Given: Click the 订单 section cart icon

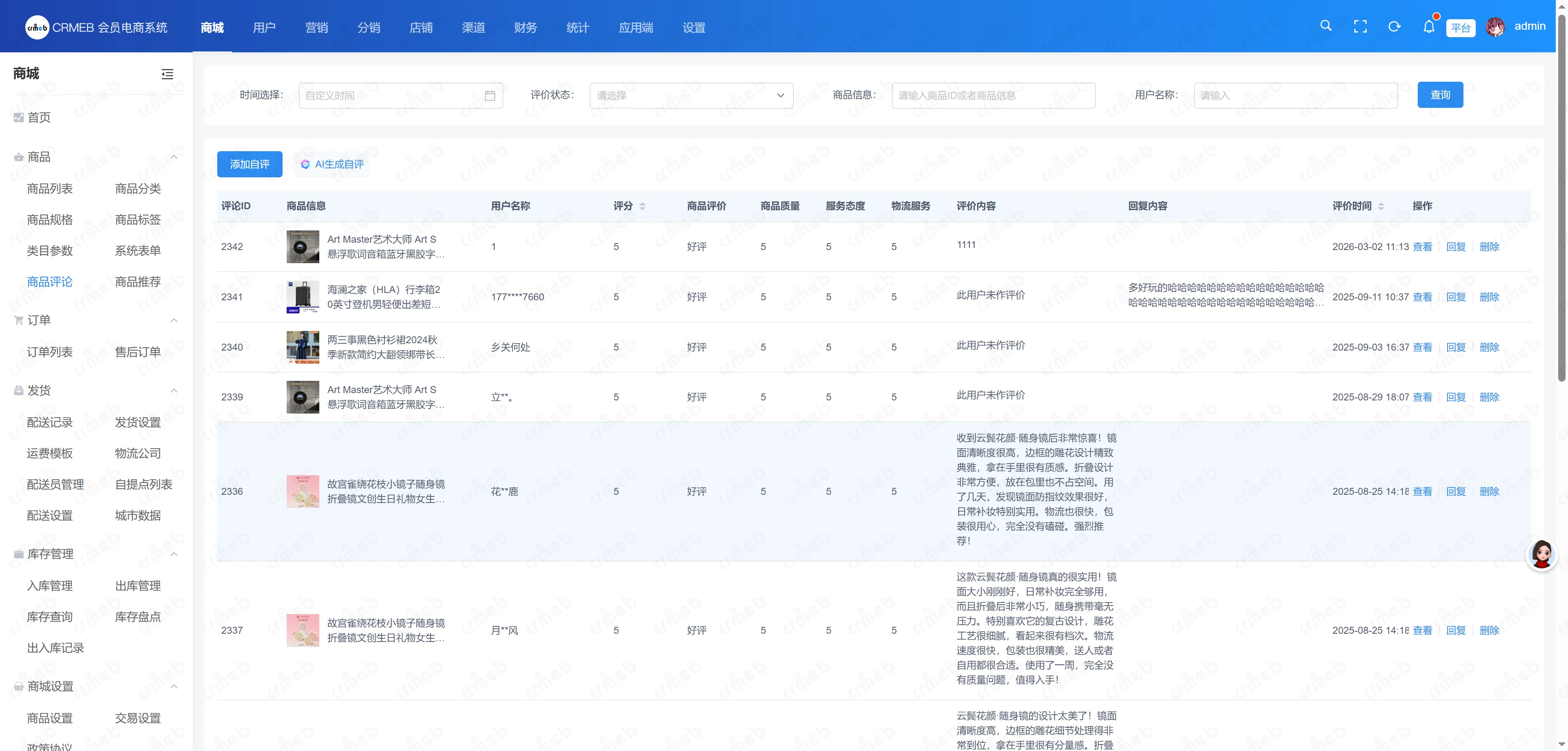Looking at the screenshot, I should pos(19,320).
